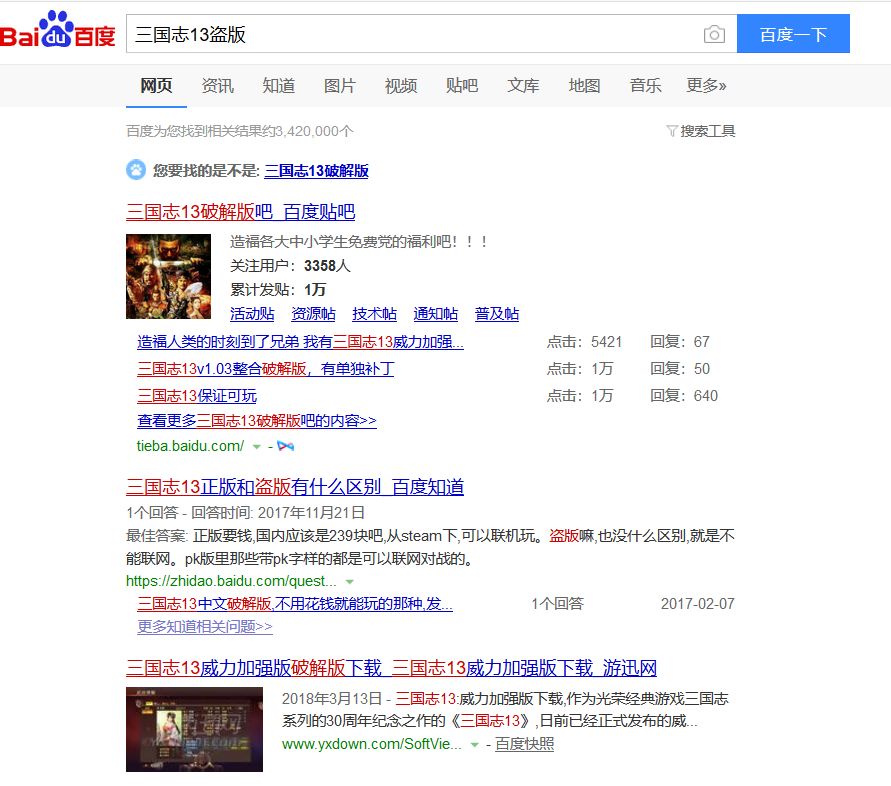Click the bowtie icon after tieba.baidu.com

[285, 447]
